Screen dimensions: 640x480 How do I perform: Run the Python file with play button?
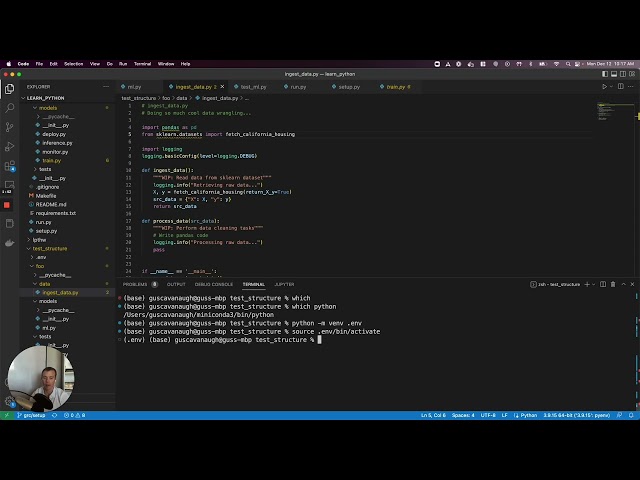point(604,87)
